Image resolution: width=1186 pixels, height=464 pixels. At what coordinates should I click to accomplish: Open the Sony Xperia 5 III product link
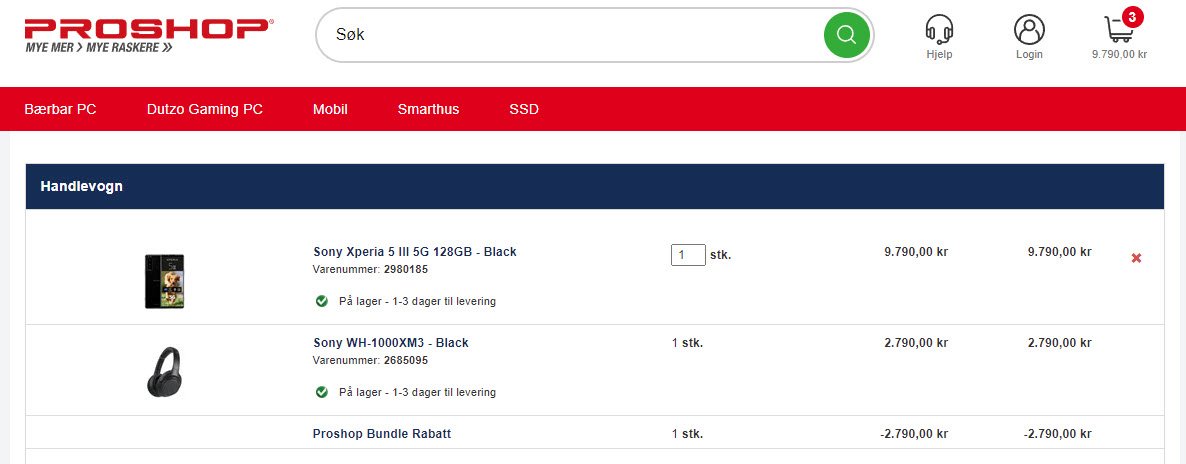tap(414, 251)
